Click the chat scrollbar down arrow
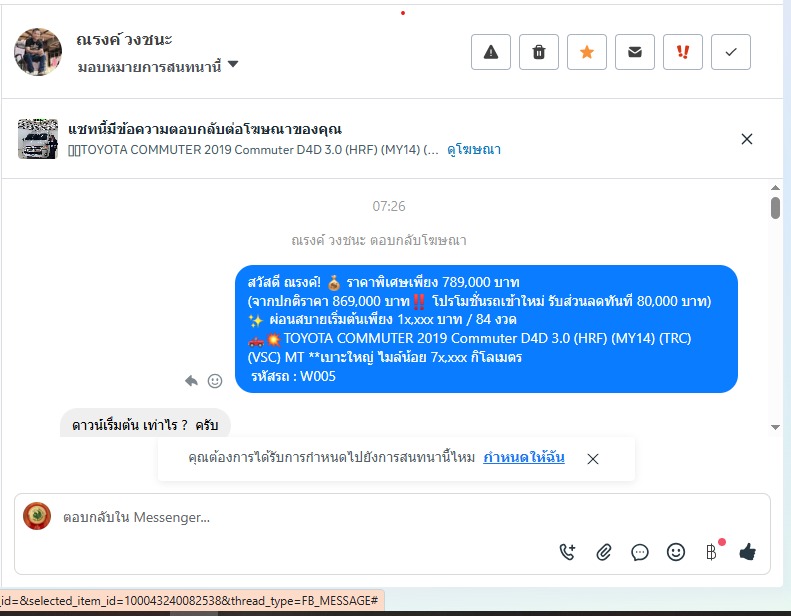 click(775, 427)
